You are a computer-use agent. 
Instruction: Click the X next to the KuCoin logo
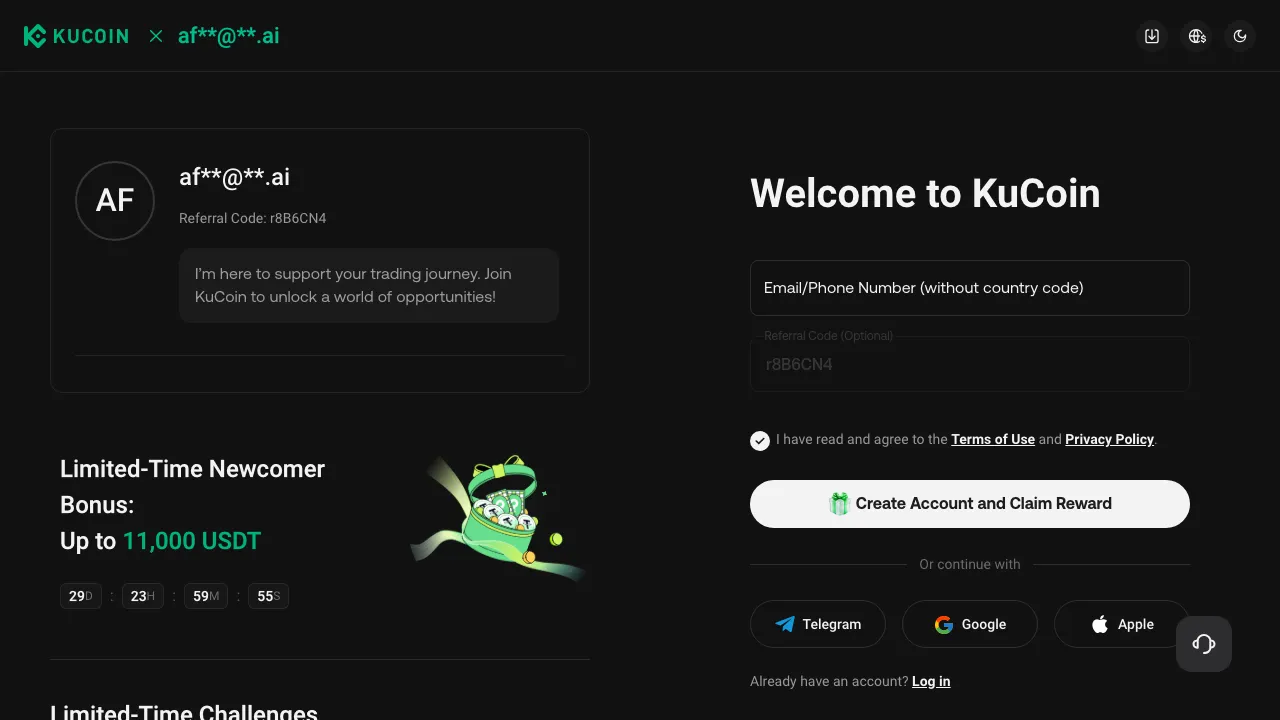click(x=156, y=36)
